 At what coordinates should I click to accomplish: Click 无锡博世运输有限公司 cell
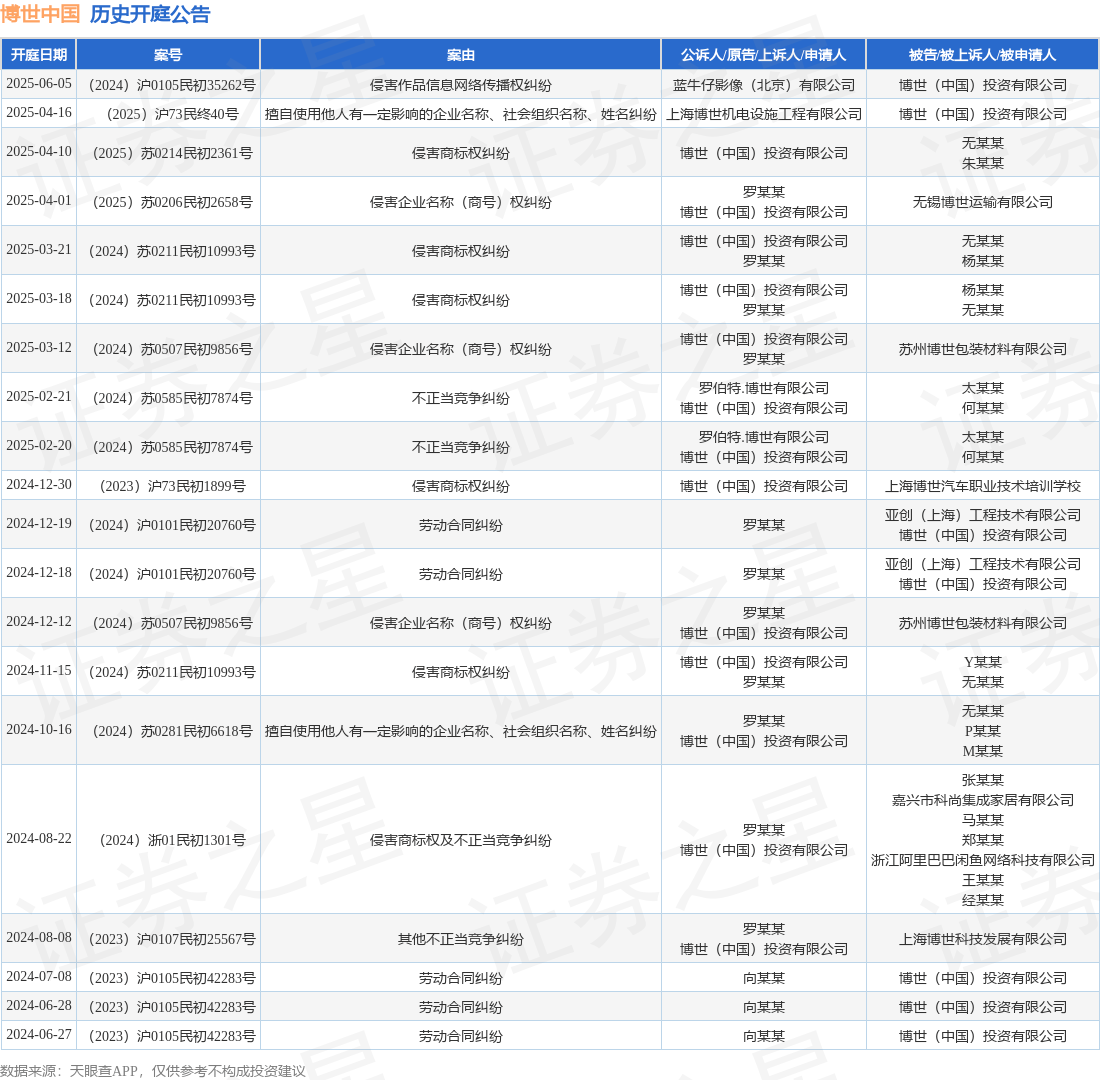pos(982,202)
